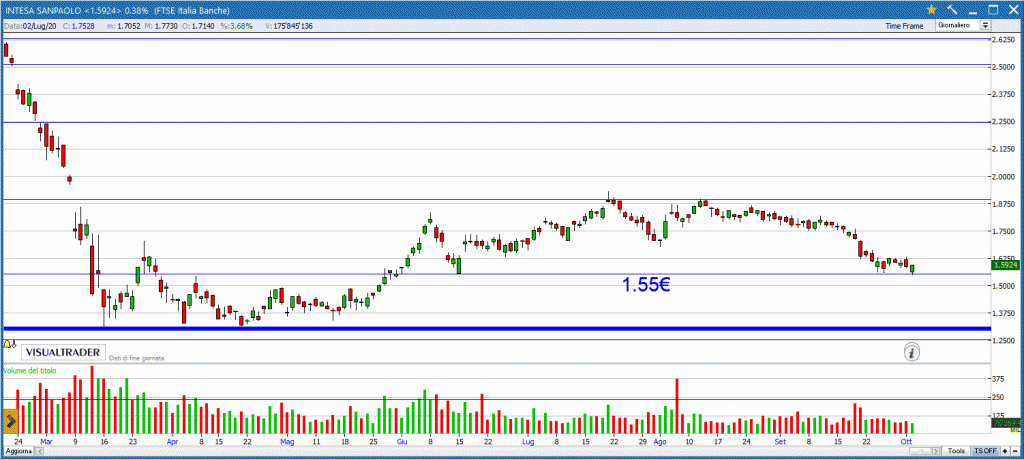
Task: Click the red horizontal line near 1.25
Action: [496, 340]
